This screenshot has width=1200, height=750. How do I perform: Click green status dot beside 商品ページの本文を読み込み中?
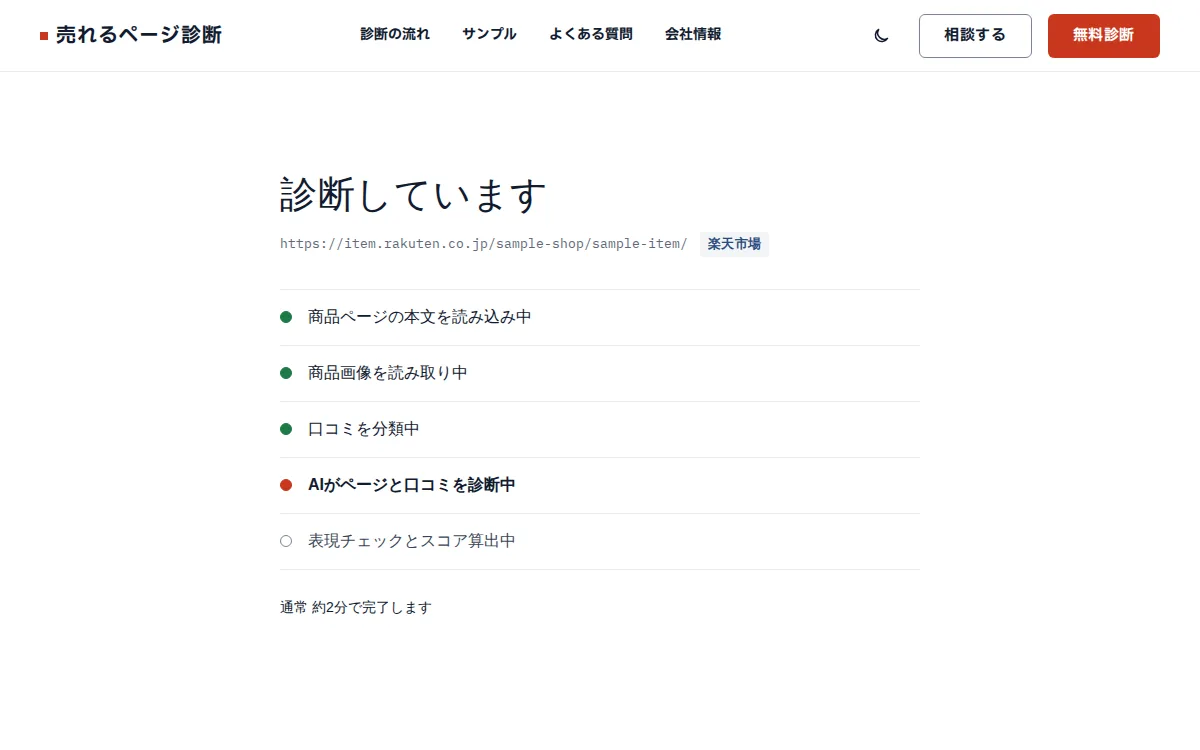pyautogui.click(x=286, y=317)
